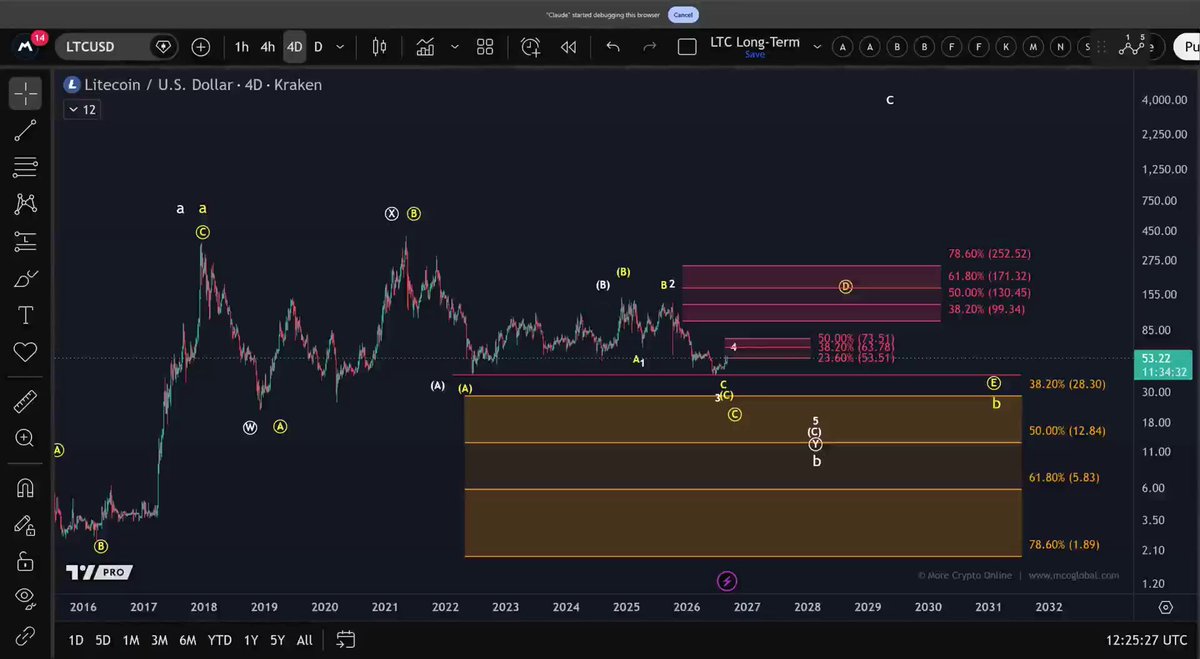
Task: Click the purple lightning event marker
Action: point(727,581)
